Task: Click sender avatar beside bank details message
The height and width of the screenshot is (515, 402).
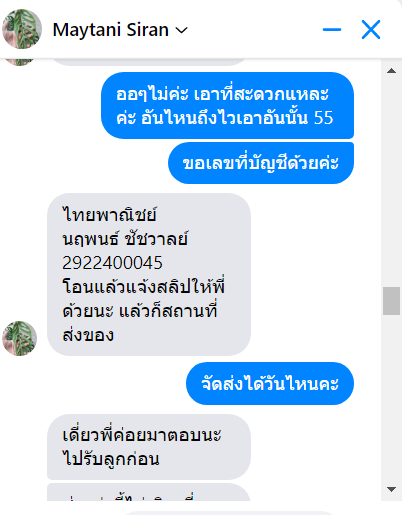Action: (20, 338)
